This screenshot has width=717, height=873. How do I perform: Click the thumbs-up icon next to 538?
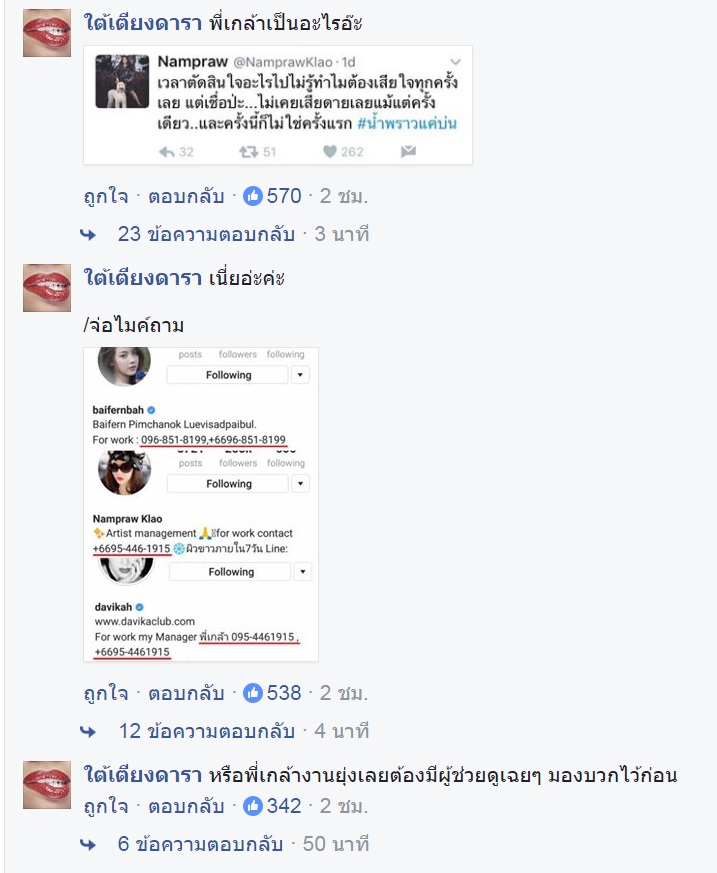253,693
